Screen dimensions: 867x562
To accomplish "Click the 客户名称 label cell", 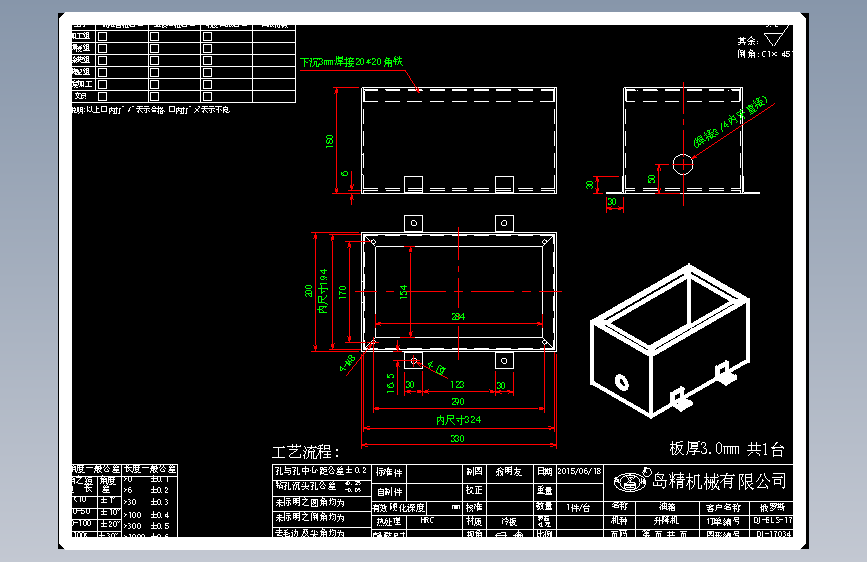I will [723, 508].
